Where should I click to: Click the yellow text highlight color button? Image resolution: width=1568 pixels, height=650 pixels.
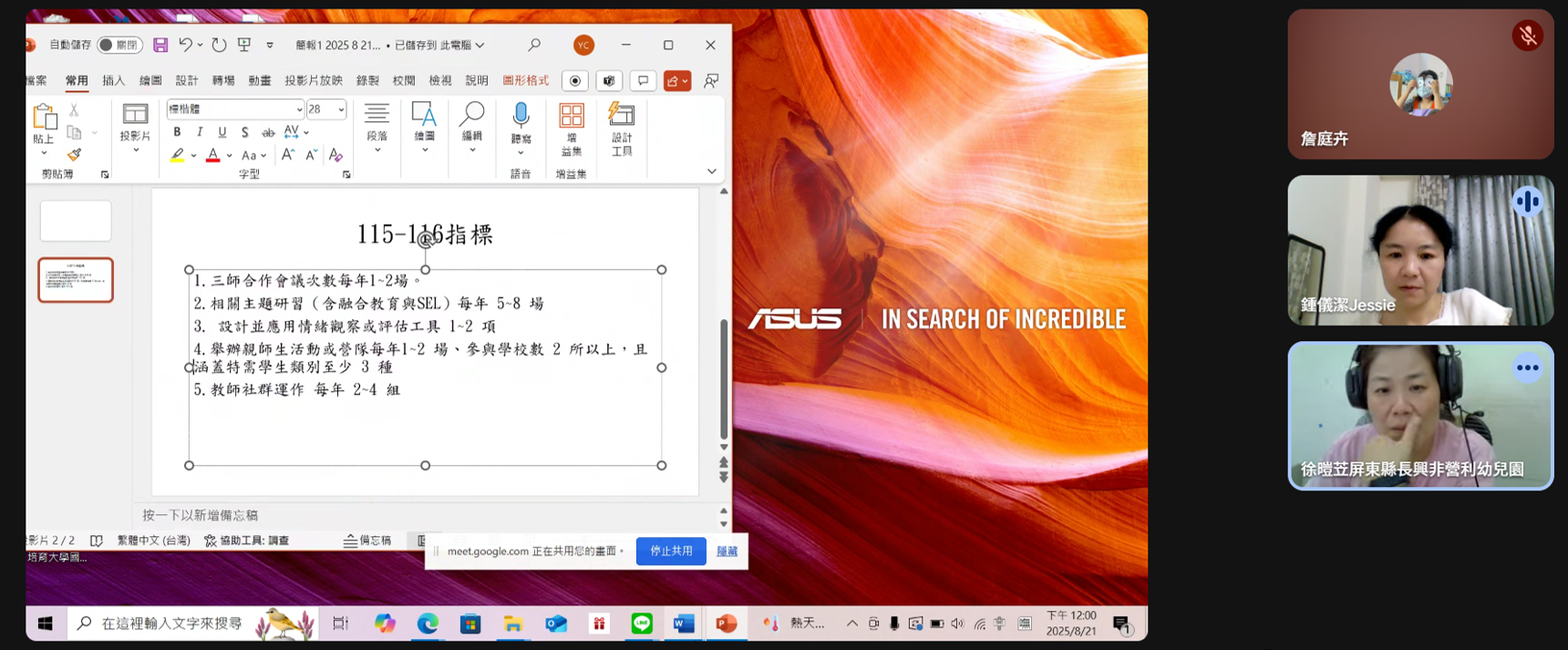tap(178, 156)
